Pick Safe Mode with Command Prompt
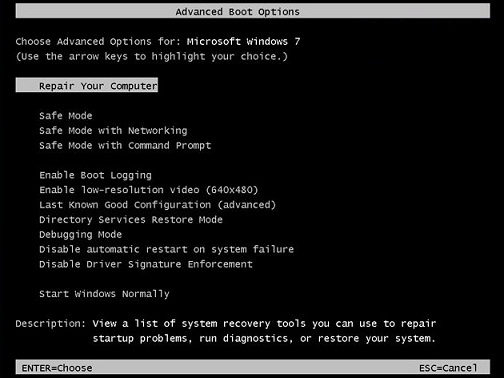 pyautogui.click(x=125, y=146)
